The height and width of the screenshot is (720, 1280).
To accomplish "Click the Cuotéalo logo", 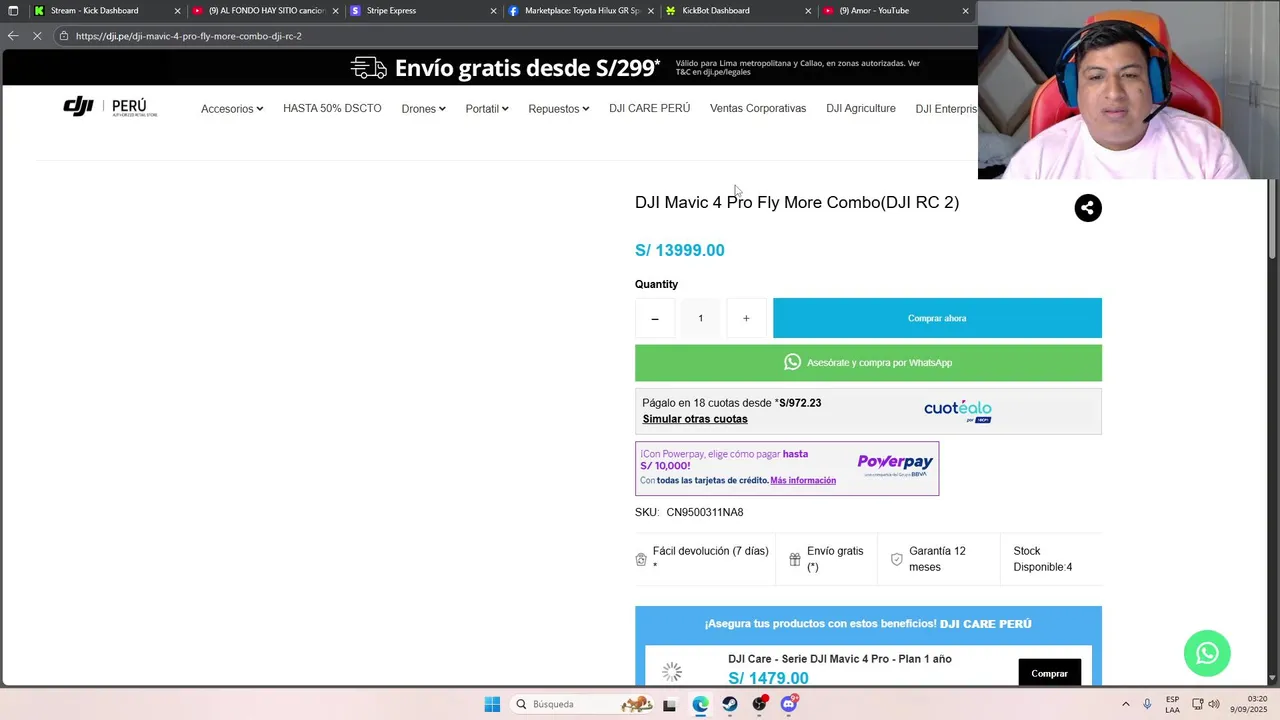I will point(958,411).
